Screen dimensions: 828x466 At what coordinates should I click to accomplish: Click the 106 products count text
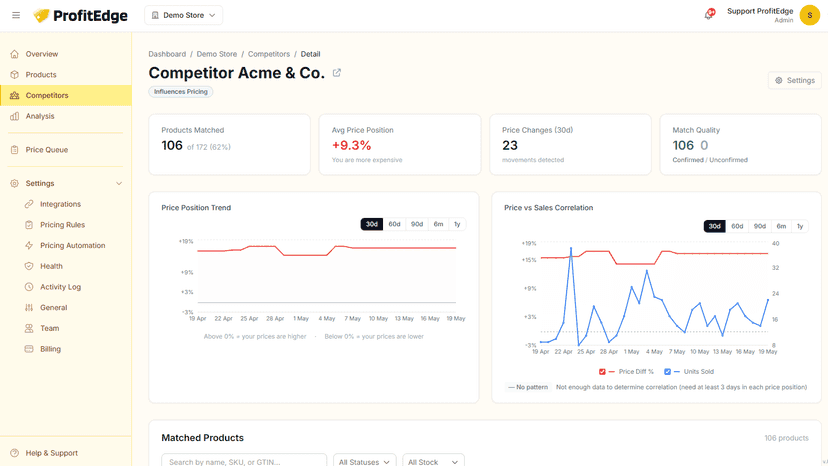tap(786, 438)
